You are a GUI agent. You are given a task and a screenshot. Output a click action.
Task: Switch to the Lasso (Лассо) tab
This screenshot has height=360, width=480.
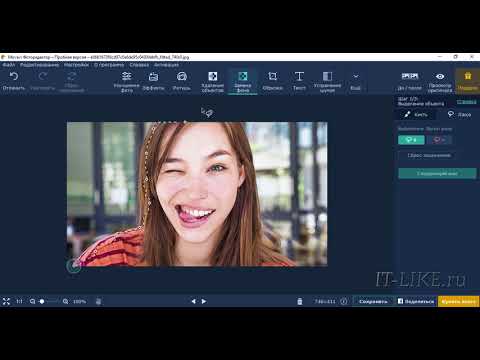click(x=460, y=115)
